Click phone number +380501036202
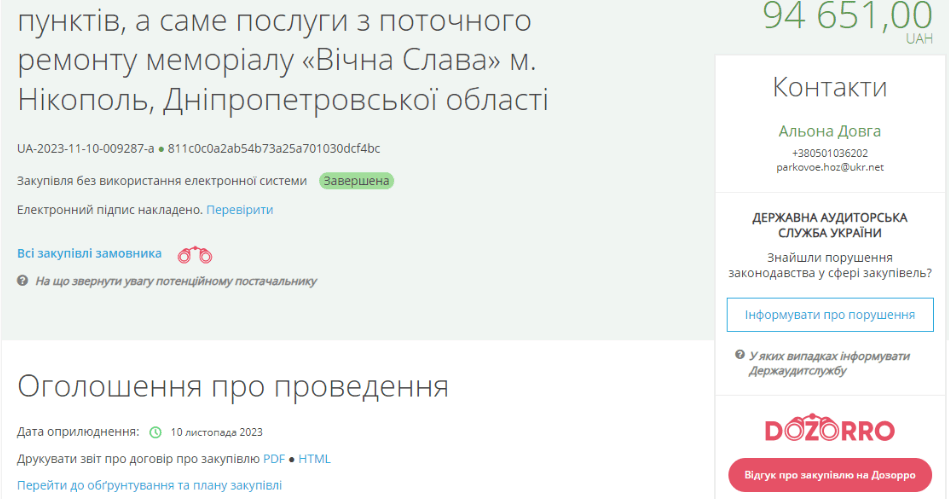The image size is (949, 499). click(x=830, y=153)
